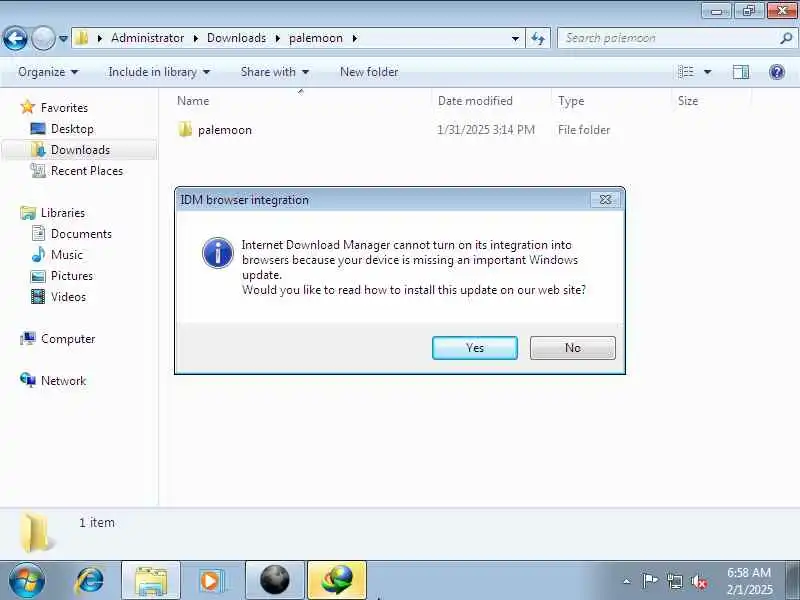This screenshot has width=800, height=600.
Task: Open Explorer help question mark icon
Action: tap(777, 72)
